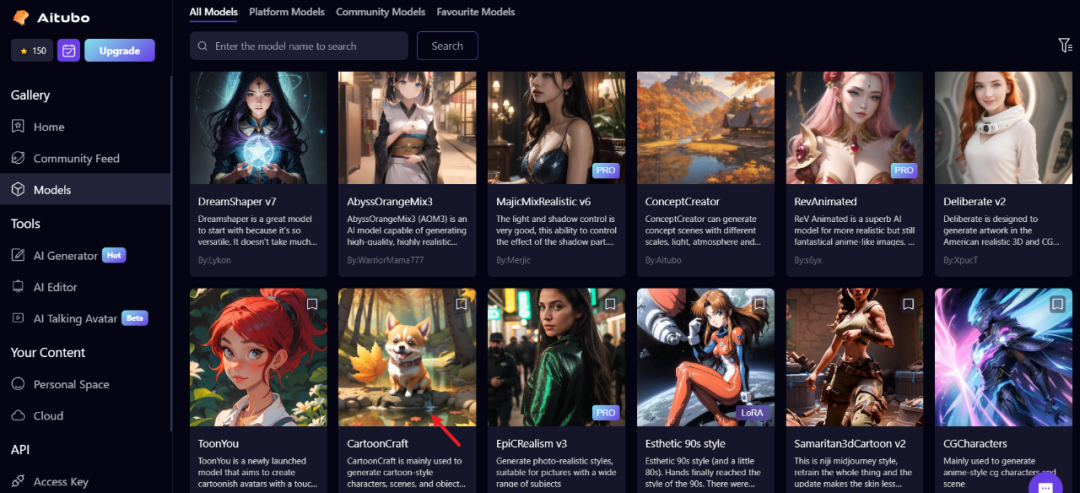Bookmark the ToonYou model
Screen dimensions: 1080x493
point(312,304)
